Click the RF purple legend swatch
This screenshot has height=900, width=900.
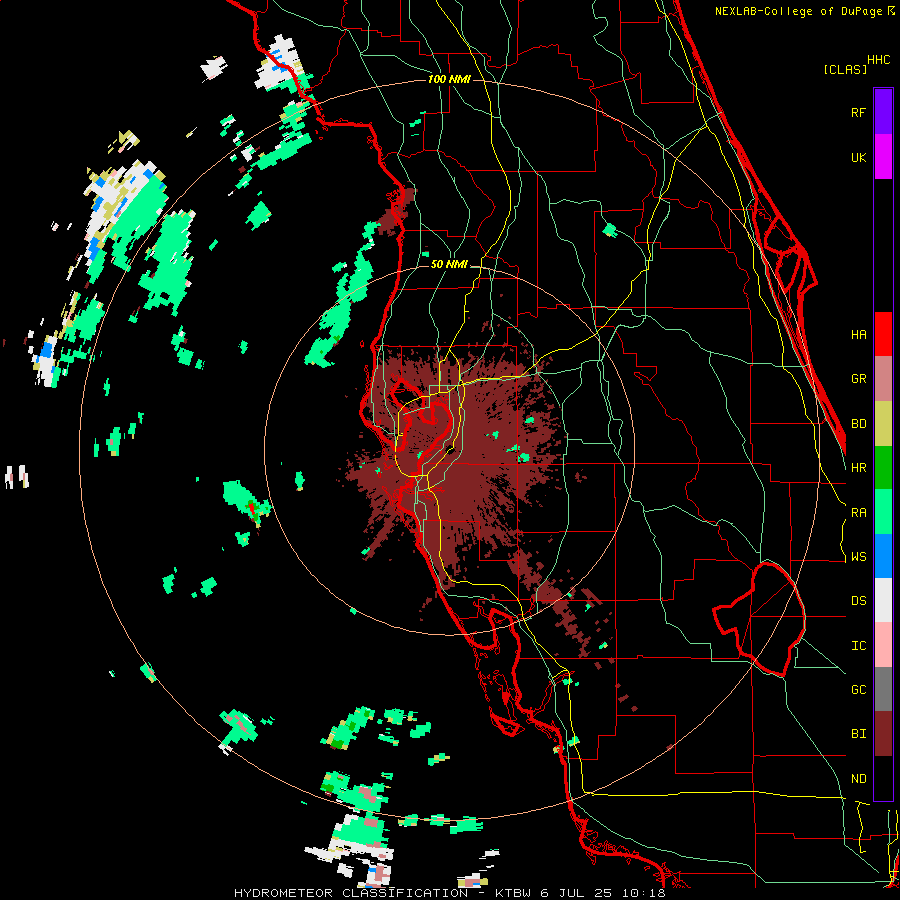pyautogui.click(x=883, y=112)
